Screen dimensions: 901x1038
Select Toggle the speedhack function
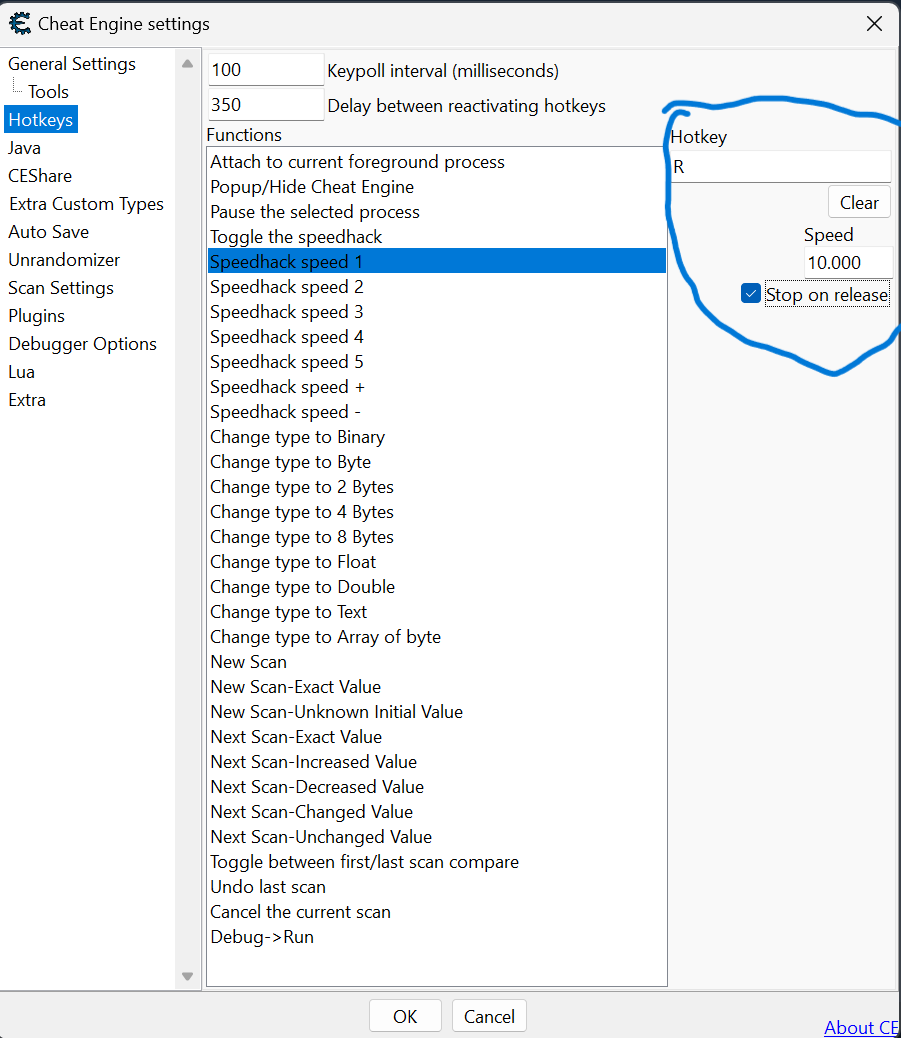296,237
